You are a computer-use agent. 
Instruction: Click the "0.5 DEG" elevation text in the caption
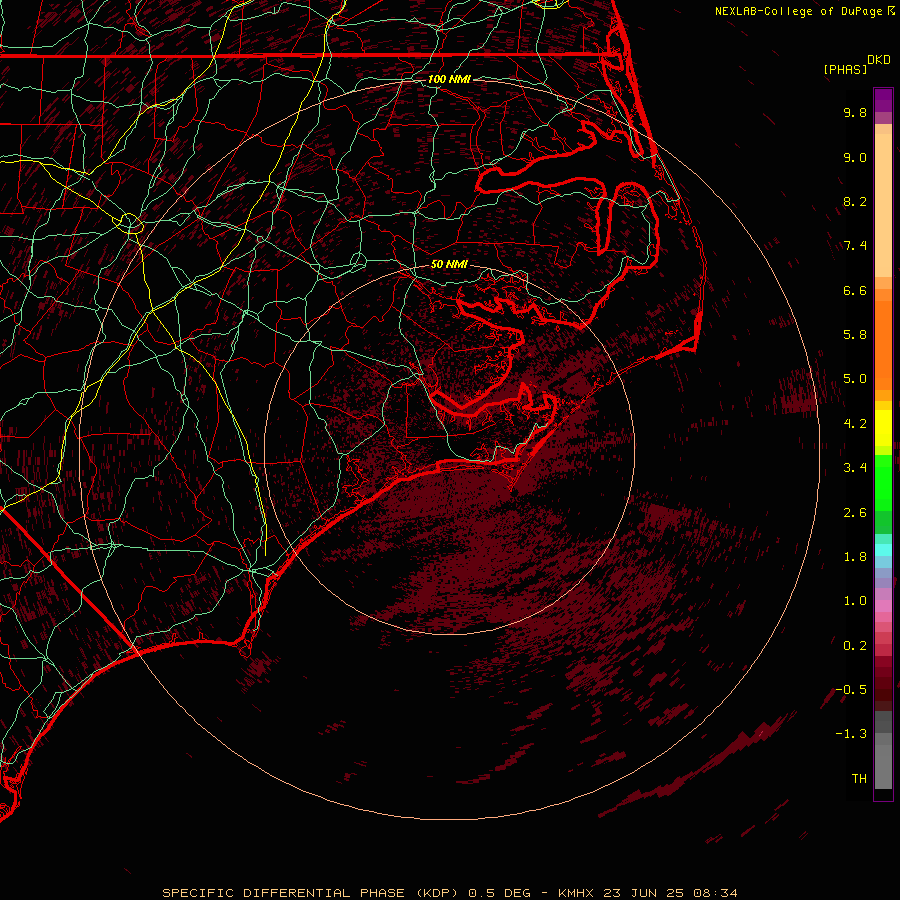499,893
